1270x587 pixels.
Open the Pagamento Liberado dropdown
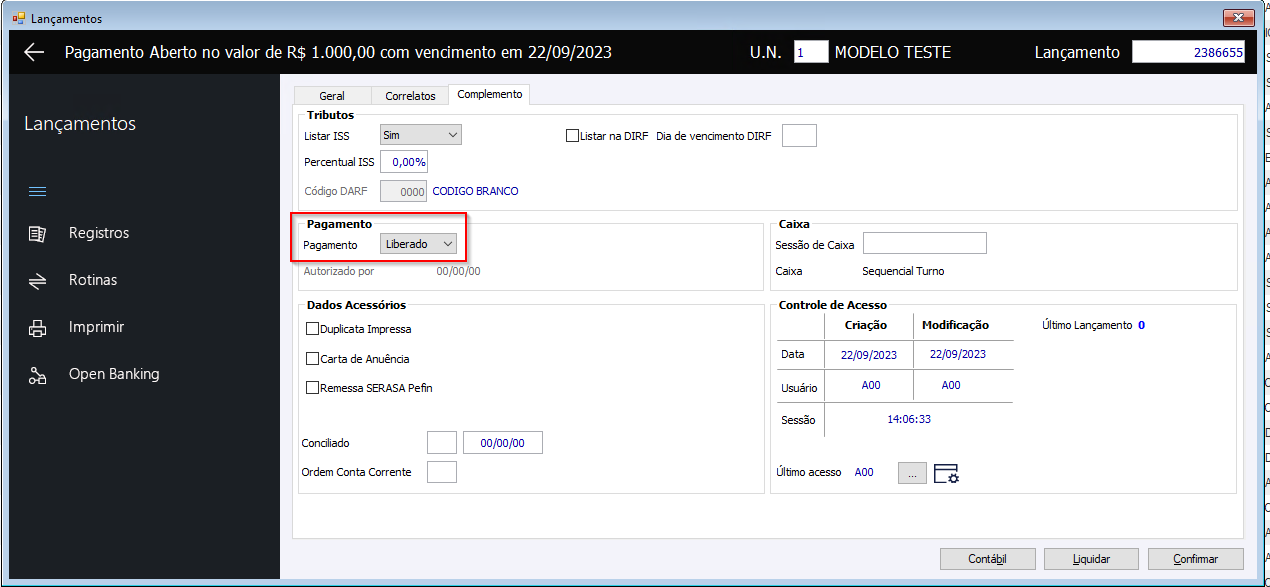point(419,244)
